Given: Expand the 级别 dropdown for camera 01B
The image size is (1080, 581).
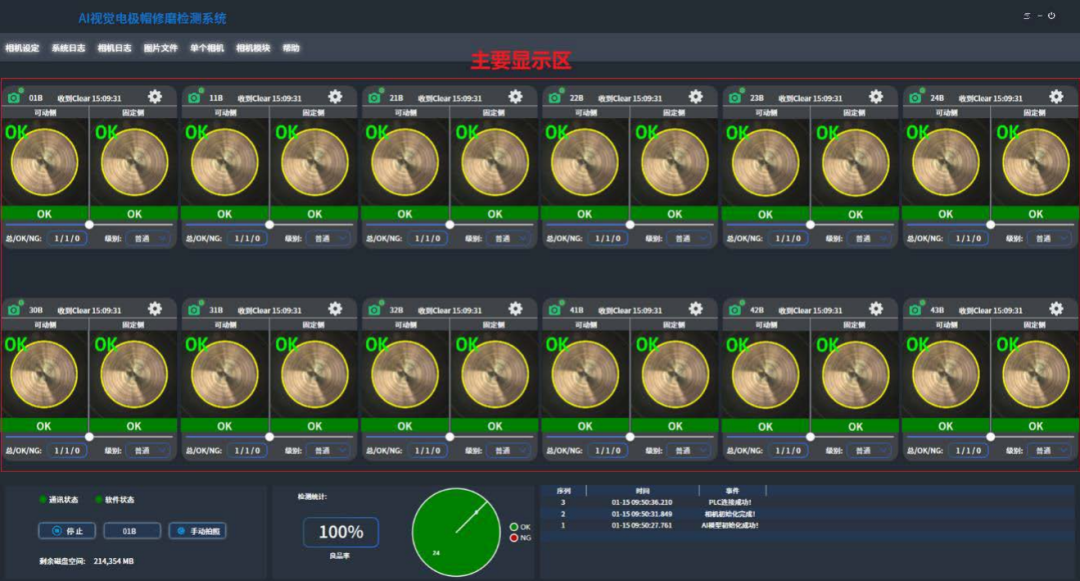Looking at the screenshot, I should click(149, 239).
